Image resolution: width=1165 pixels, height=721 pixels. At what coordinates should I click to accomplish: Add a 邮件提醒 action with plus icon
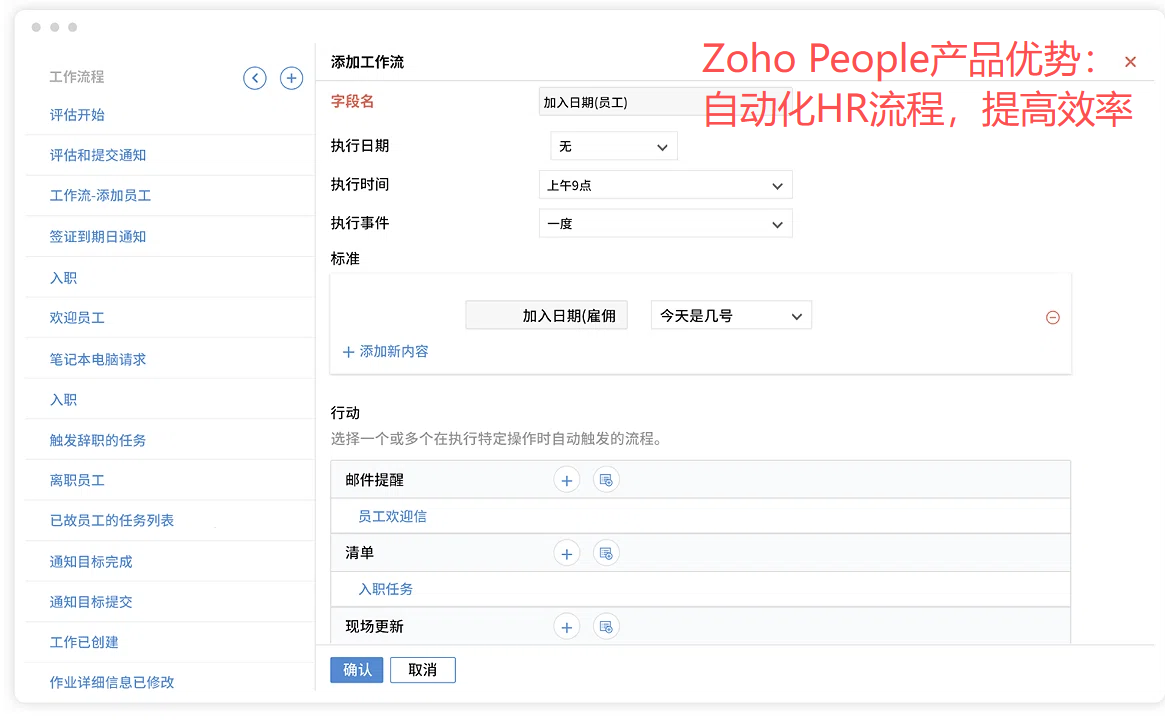tap(566, 480)
